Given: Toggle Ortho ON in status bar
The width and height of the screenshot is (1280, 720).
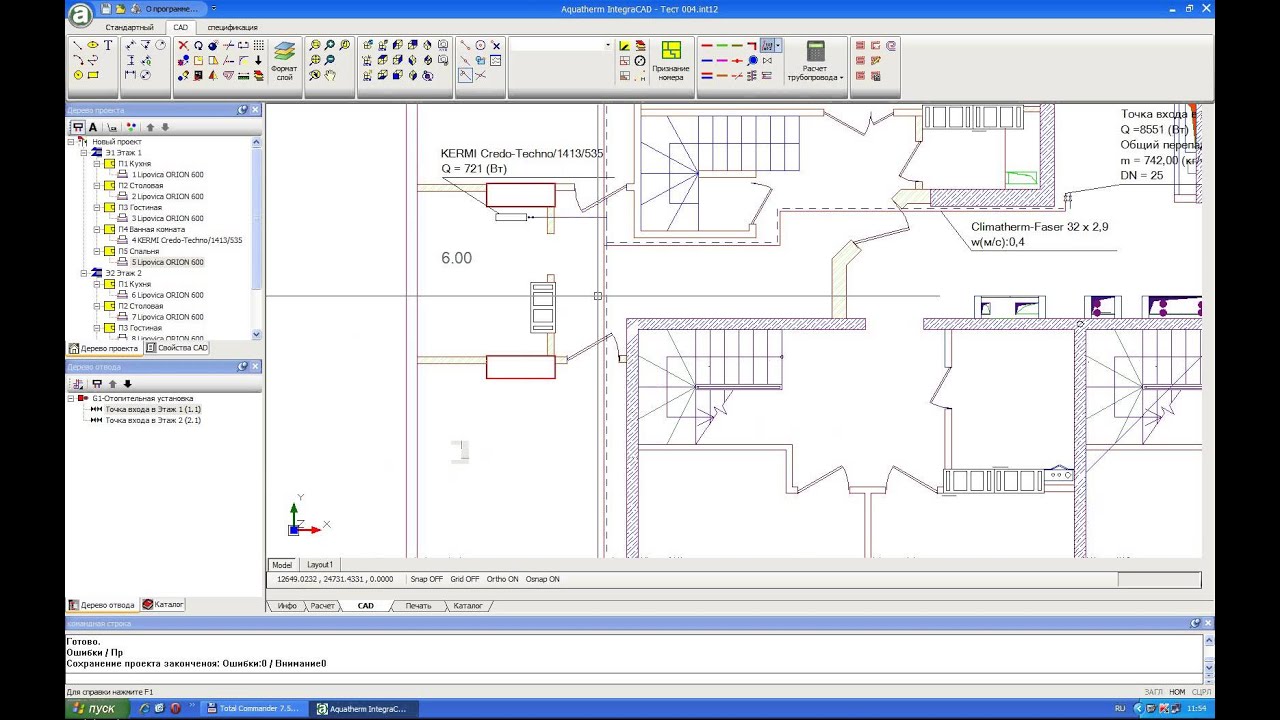Looking at the screenshot, I should coord(503,579).
